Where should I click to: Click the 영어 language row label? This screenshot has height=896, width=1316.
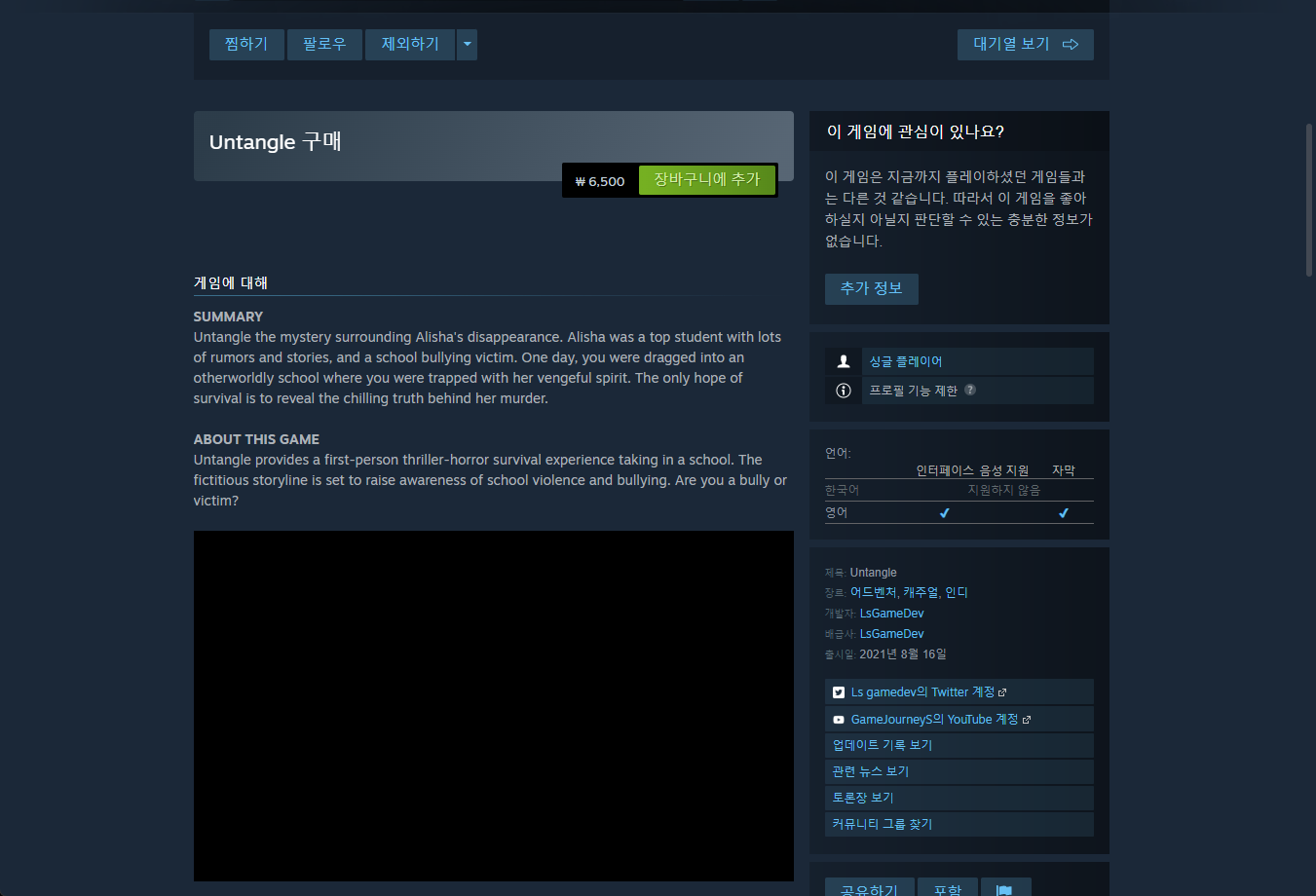pos(837,512)
